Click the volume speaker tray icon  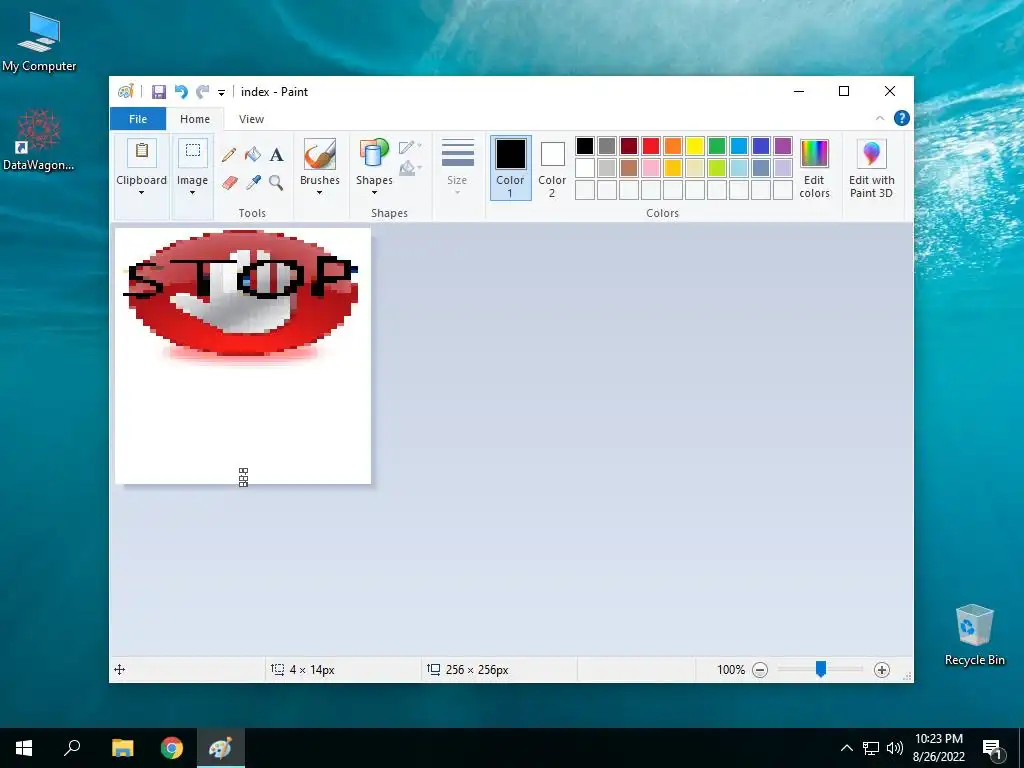tap(895, 748)
